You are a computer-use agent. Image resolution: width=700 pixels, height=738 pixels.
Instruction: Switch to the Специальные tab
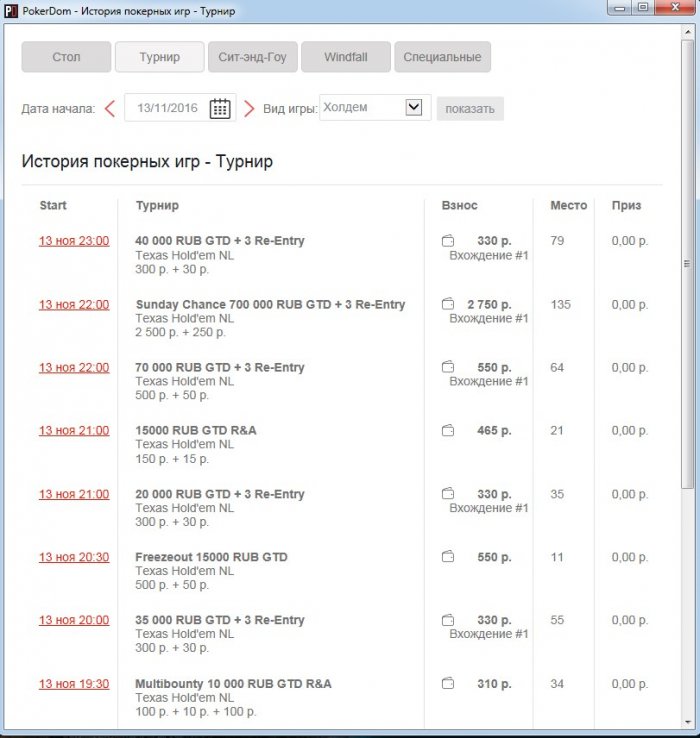(443, 57)
